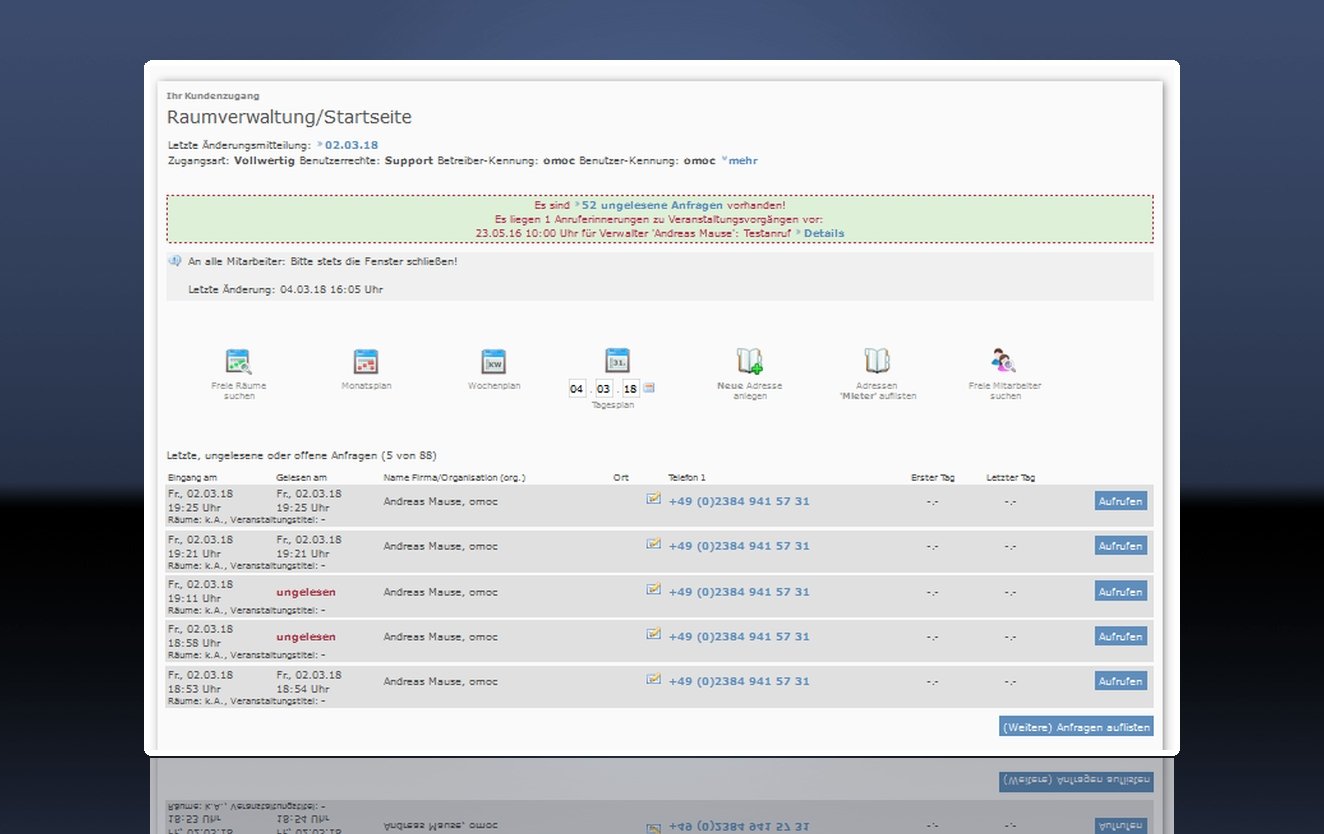
Task: Open the Freie Räume suchen icon
Action: coord(239,362)
